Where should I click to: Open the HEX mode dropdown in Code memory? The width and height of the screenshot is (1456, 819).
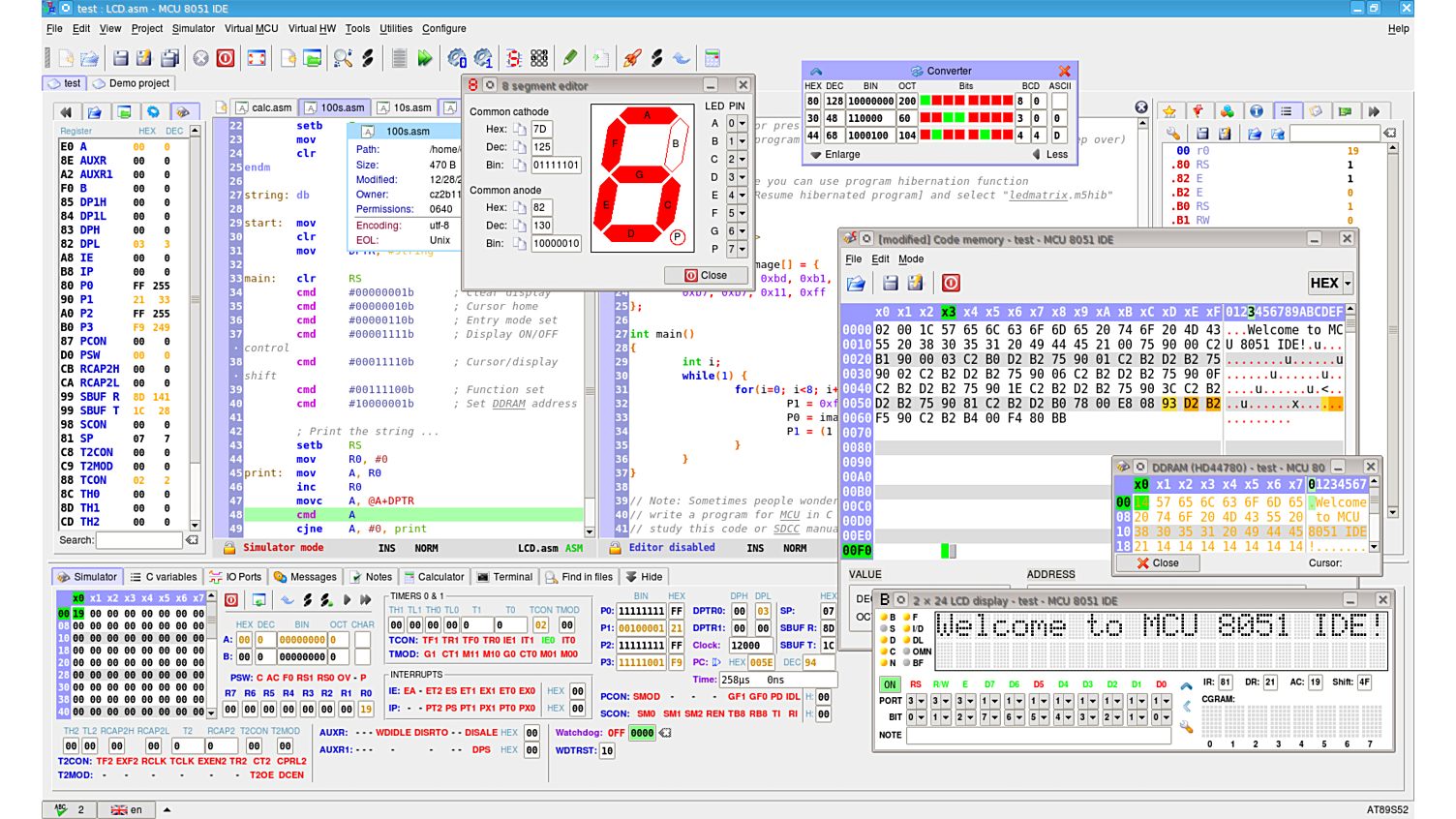(1330, 283)
